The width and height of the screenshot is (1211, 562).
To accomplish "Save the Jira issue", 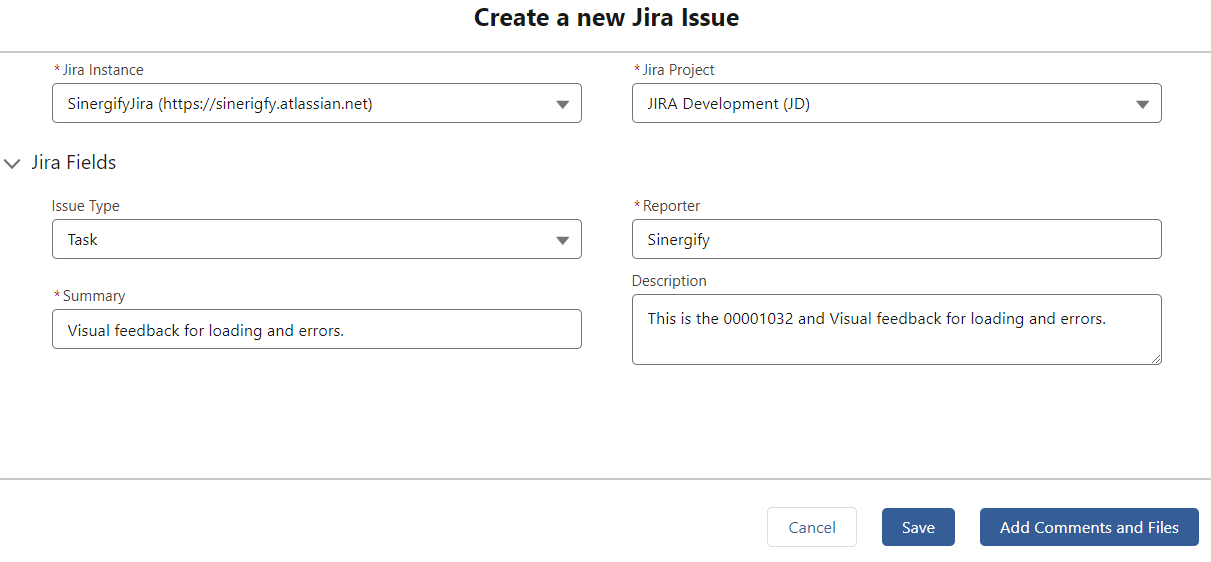I will tap(918, 527).
